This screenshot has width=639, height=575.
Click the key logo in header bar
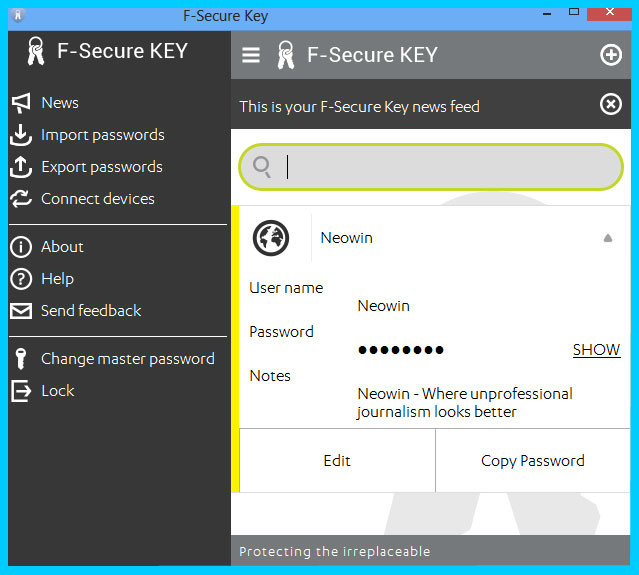pyautogui.click(x=285, y=55)
